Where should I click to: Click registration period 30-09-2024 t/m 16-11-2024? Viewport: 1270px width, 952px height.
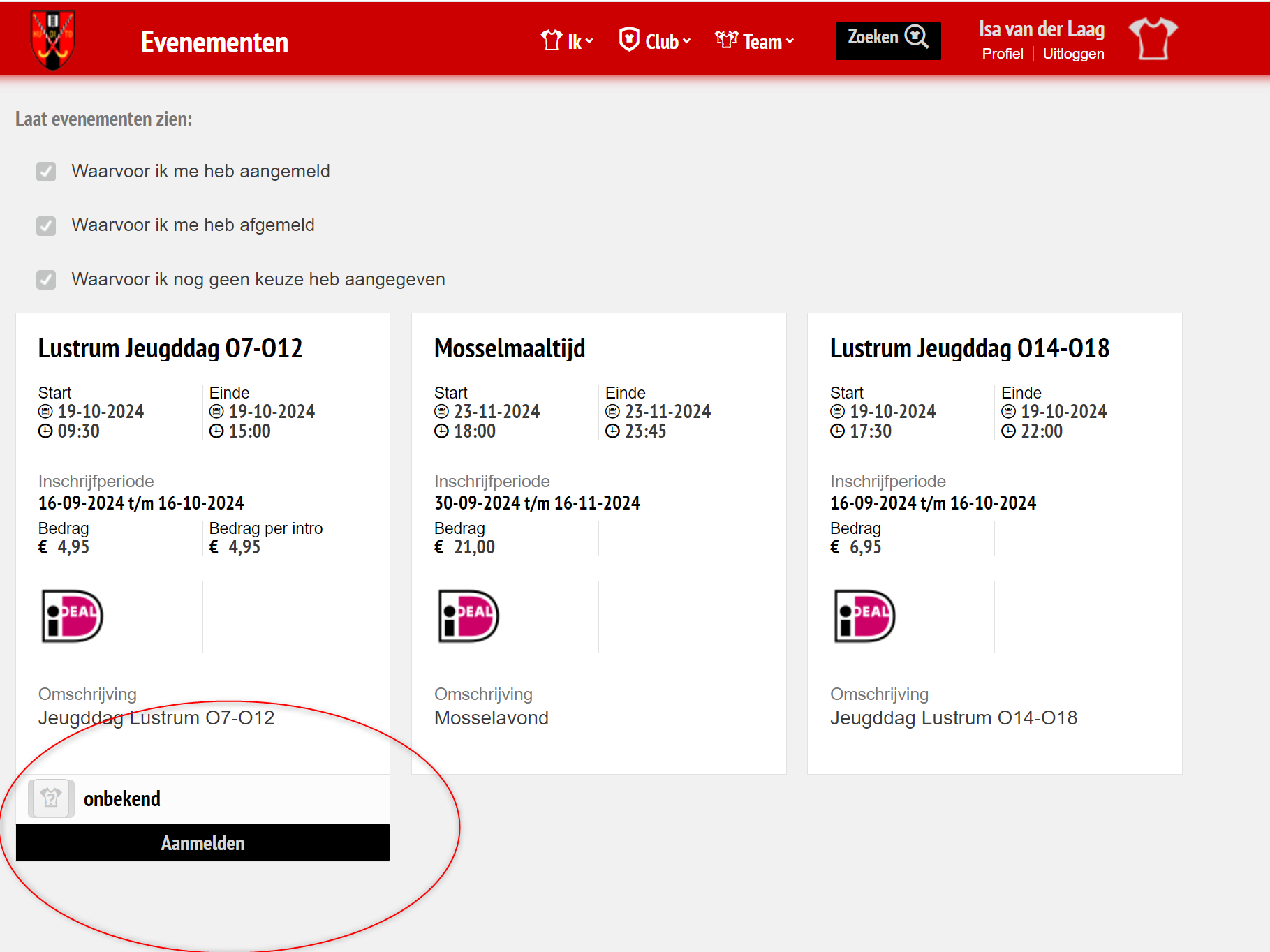[538, 503]
